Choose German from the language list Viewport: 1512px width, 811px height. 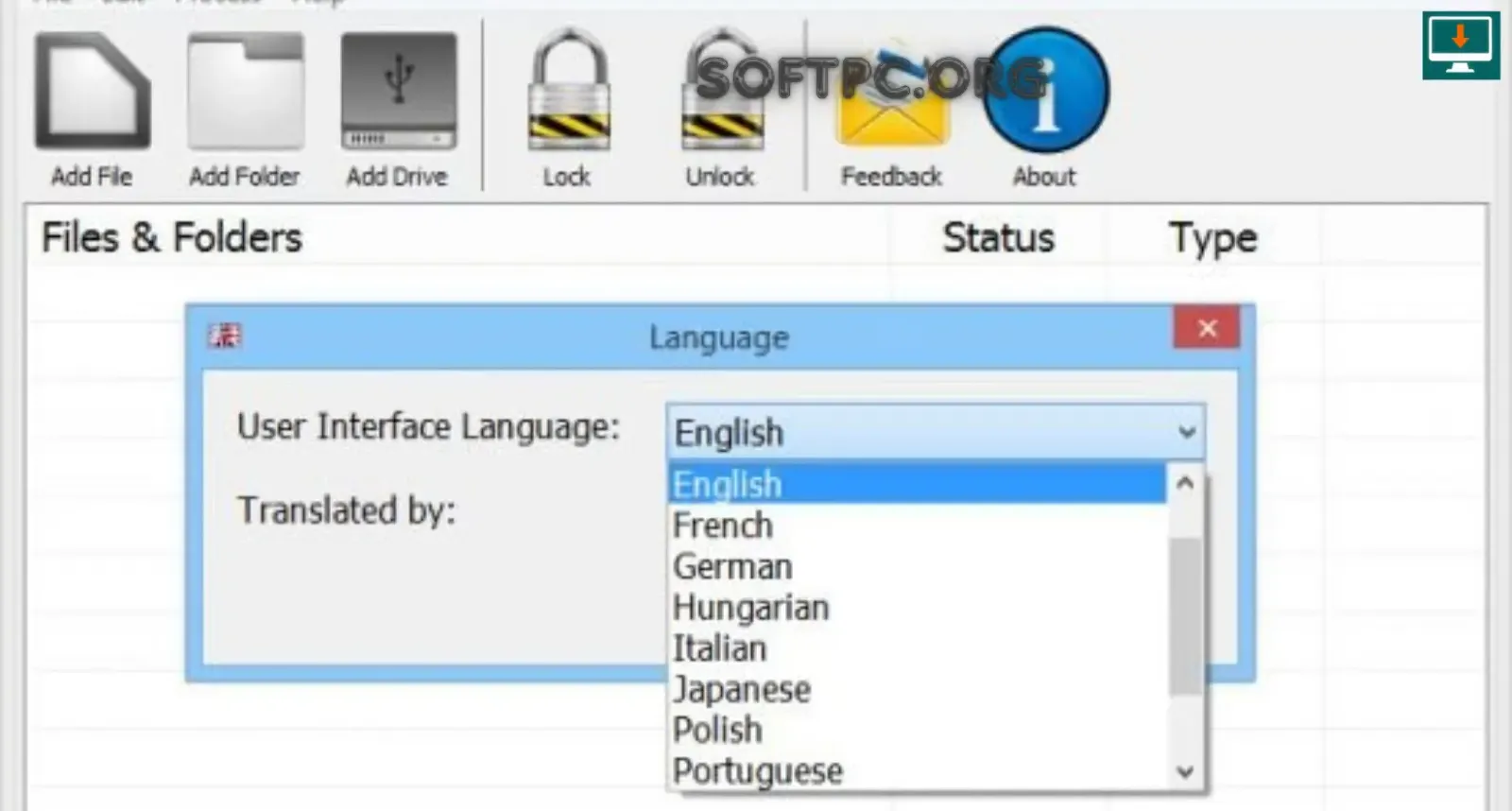pos(917,566)
